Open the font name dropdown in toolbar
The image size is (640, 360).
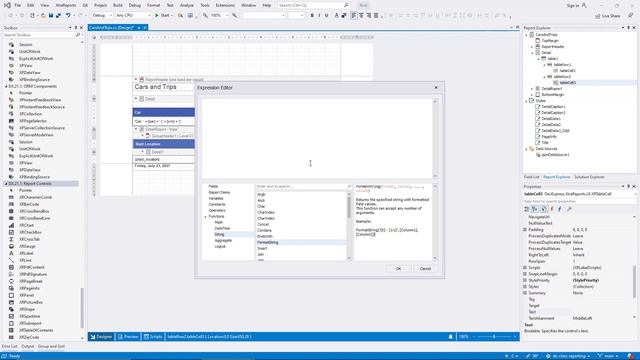[x=264, y=16]
